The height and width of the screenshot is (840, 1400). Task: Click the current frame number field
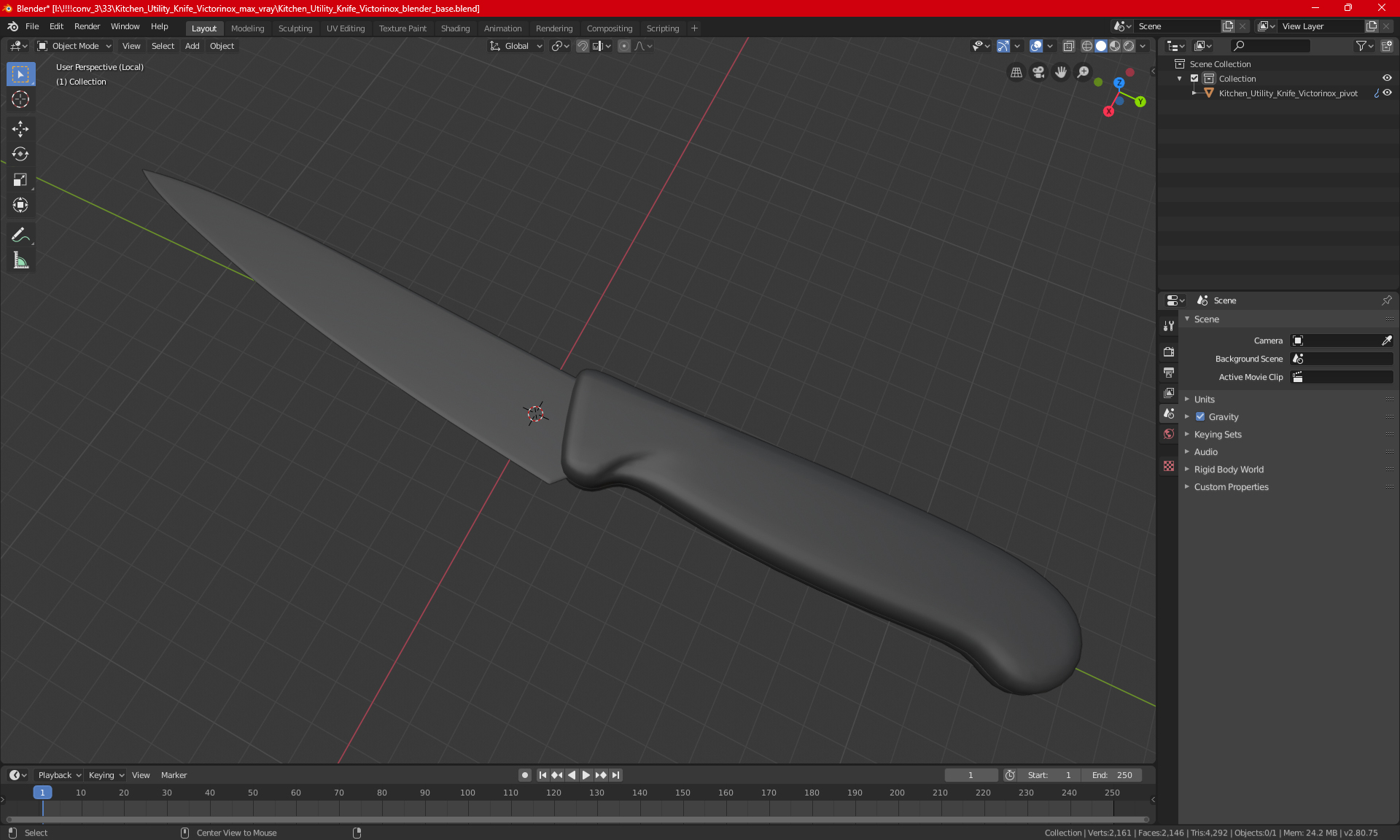pos(971,775)
